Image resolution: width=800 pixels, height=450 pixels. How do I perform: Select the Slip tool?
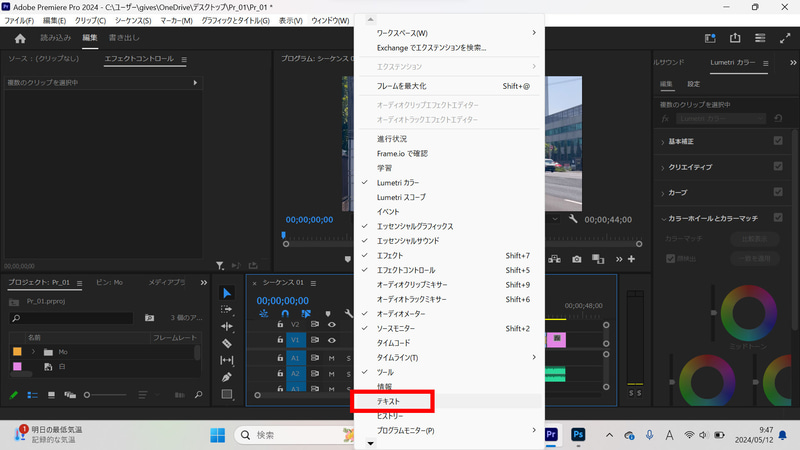227,360
